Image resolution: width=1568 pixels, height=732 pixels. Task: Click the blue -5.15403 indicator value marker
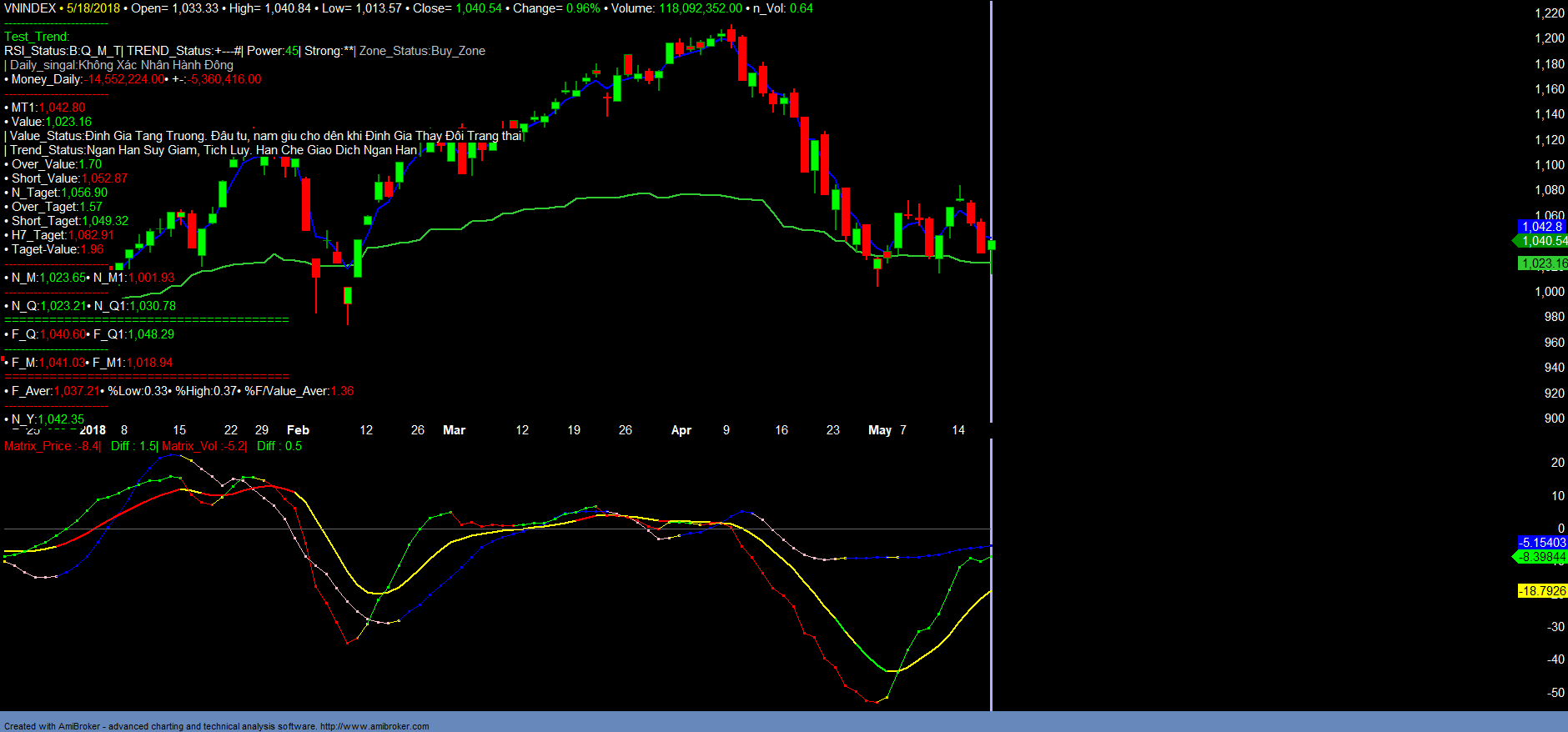(1541, 543)
